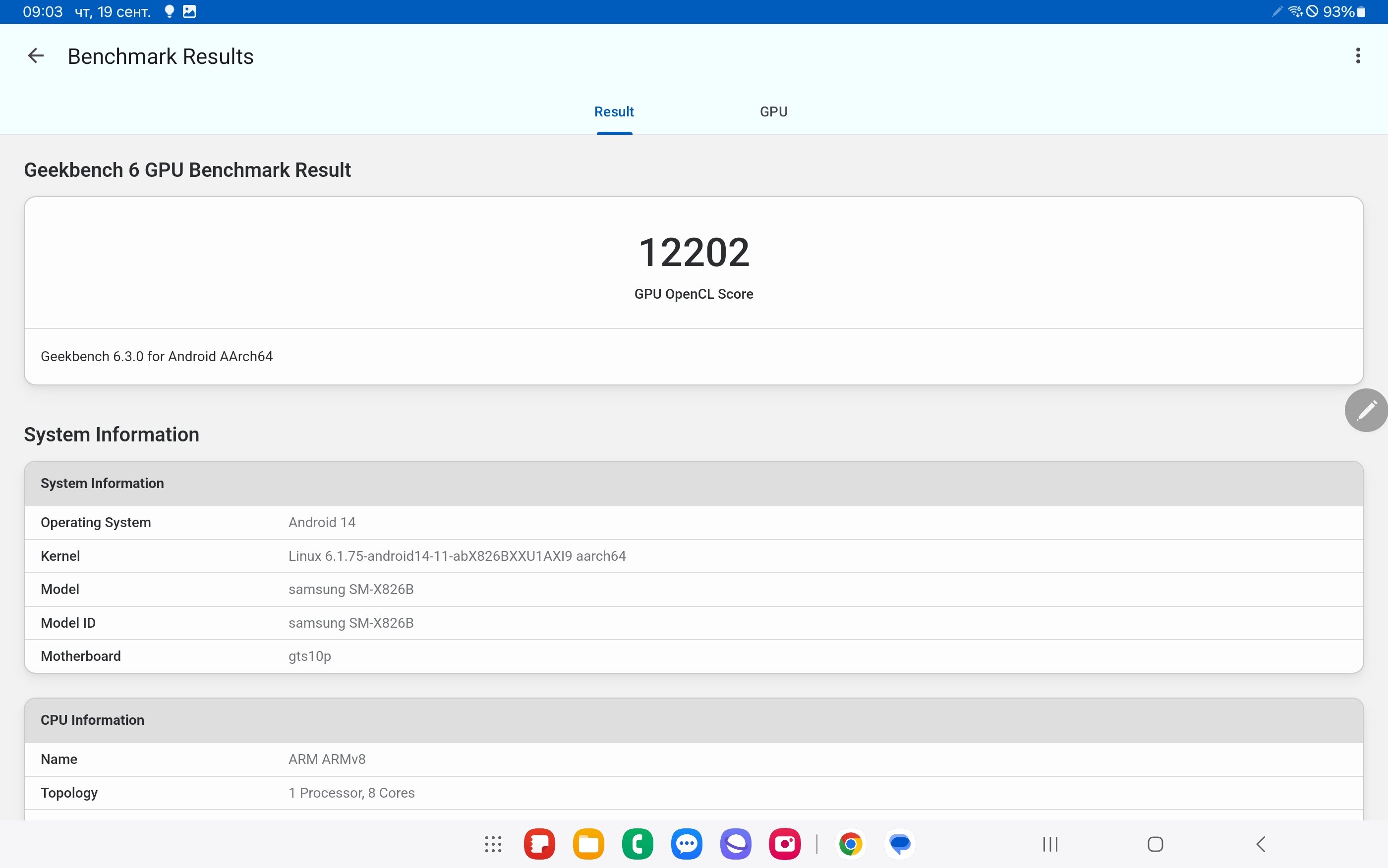This screenshot has height=868, width=1388.
Task: Launch Google Chrome from the taskbar
Action: pos(851,844)
